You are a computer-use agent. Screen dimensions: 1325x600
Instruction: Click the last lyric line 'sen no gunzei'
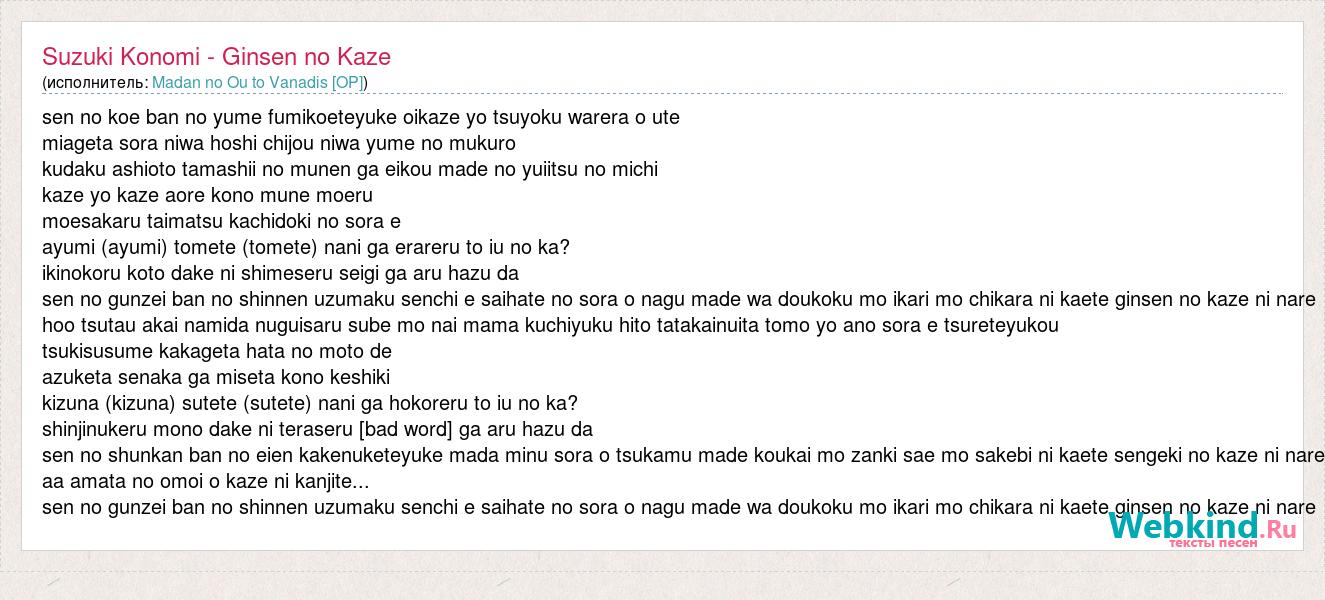click(x=679, y=507)
